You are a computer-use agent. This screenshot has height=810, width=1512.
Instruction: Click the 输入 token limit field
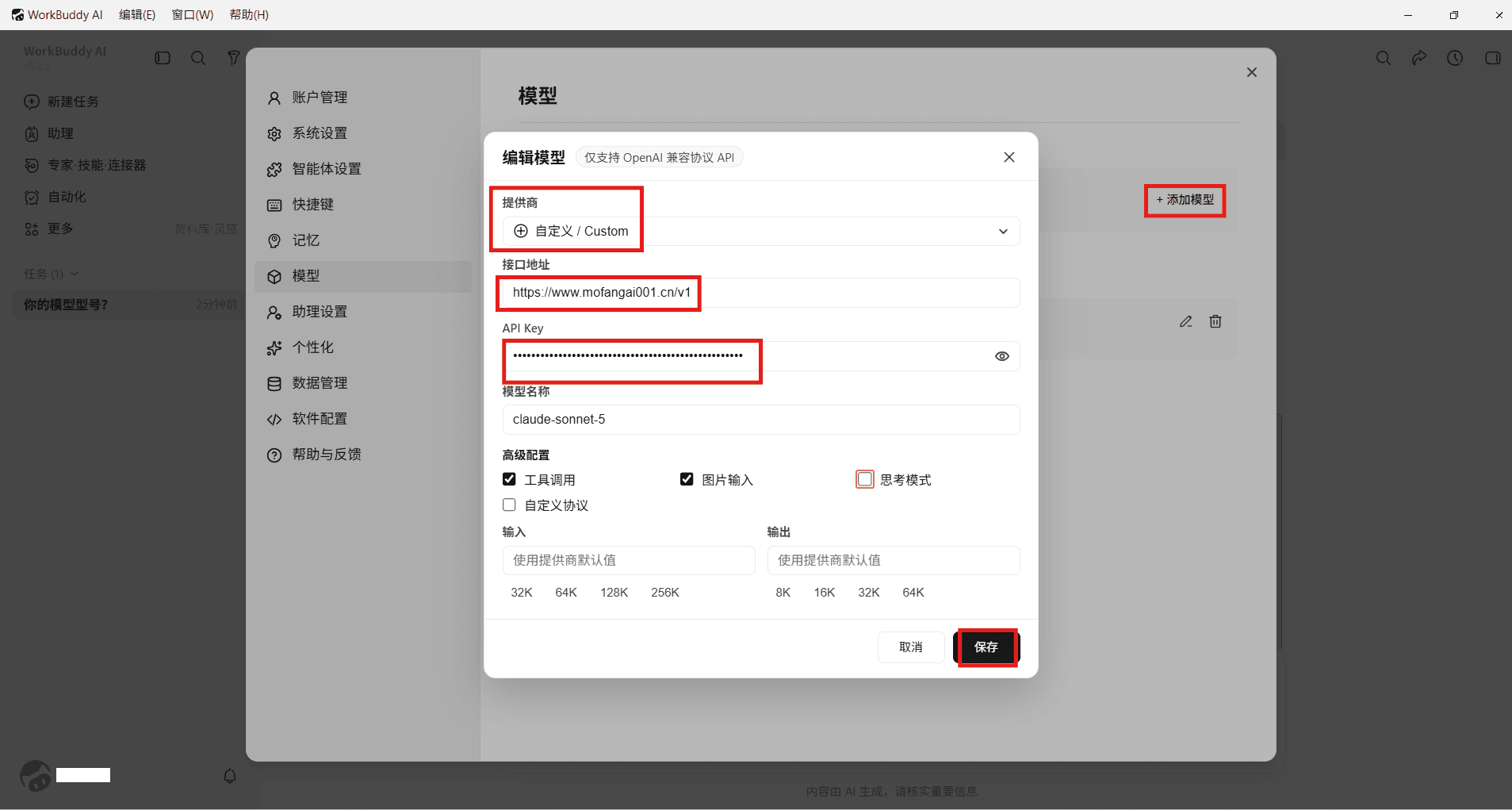point(629,560)
